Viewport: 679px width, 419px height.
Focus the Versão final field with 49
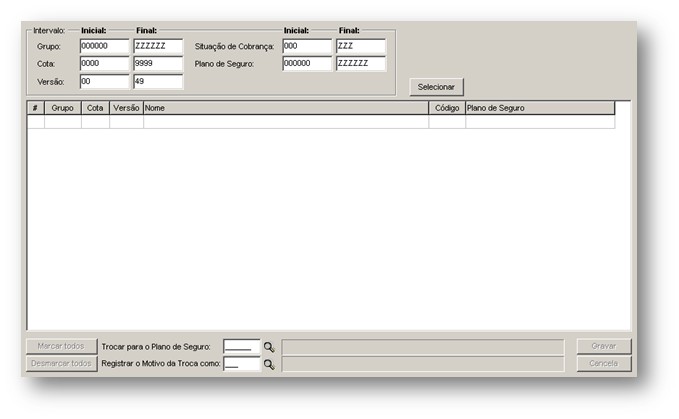pyautogui.click(x=158, y=81)
